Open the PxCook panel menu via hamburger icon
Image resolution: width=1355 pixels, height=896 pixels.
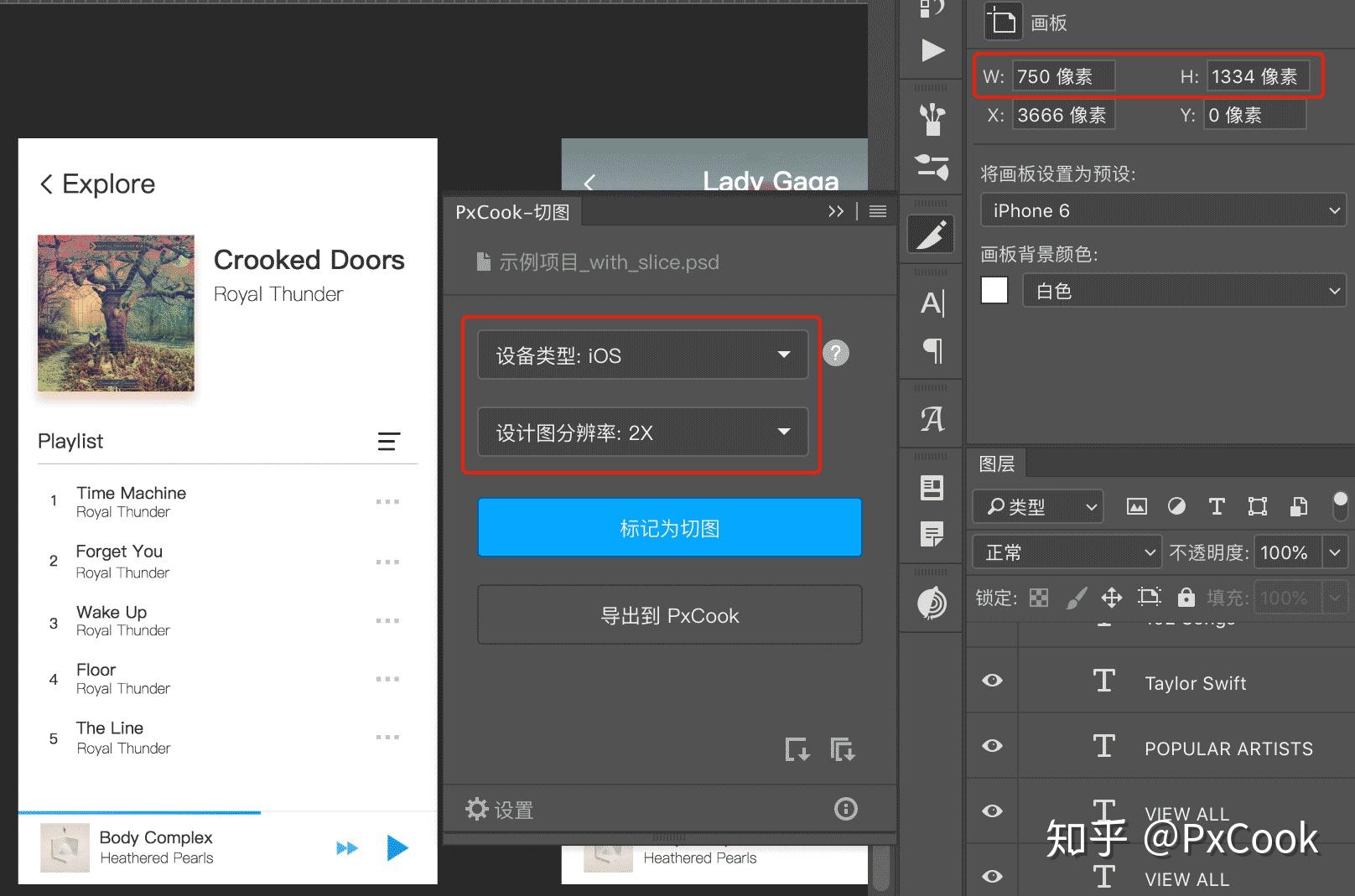(x=878, y=211)
